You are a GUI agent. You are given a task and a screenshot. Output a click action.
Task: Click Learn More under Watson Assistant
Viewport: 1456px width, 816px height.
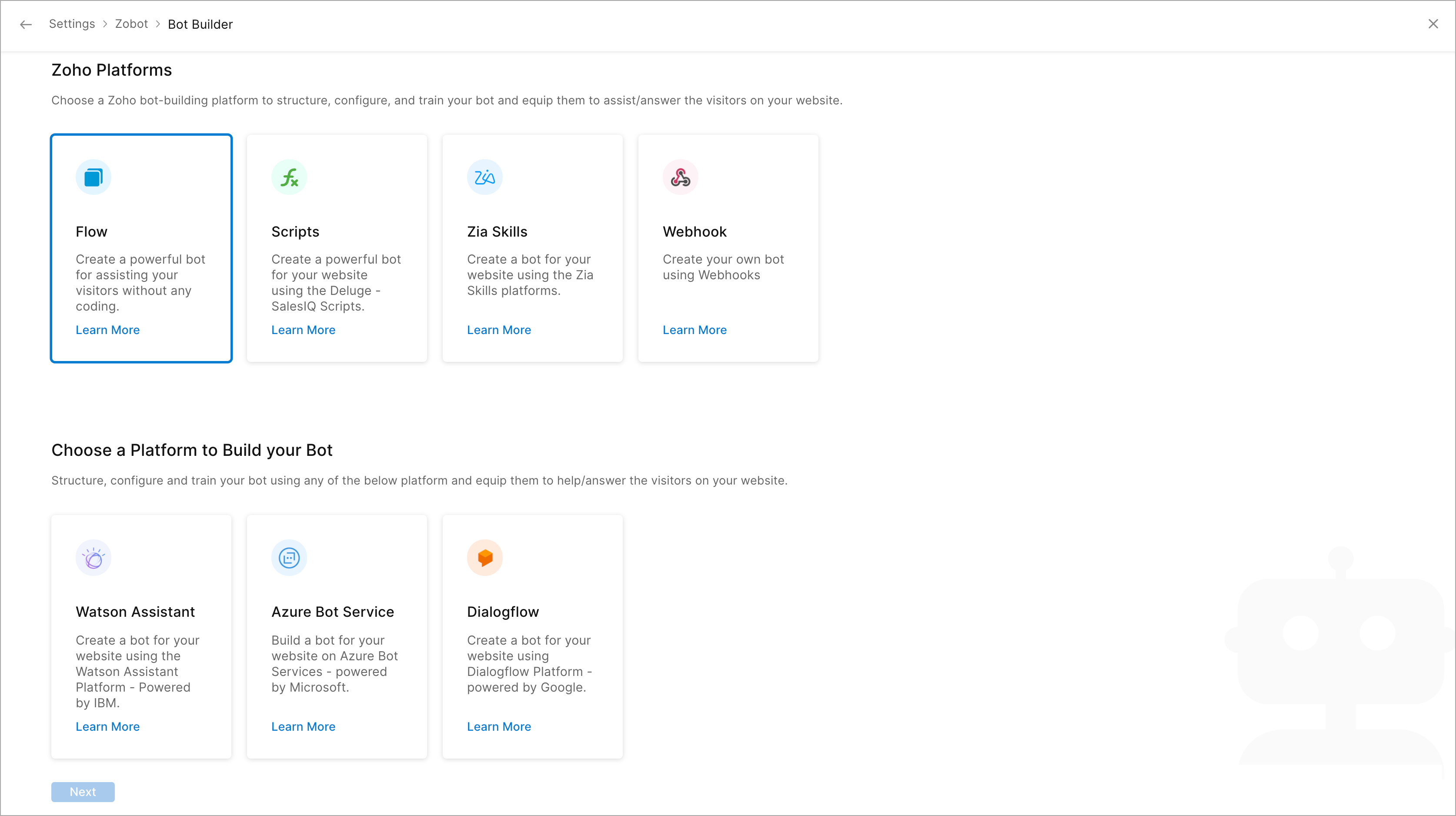coord(107,726)
